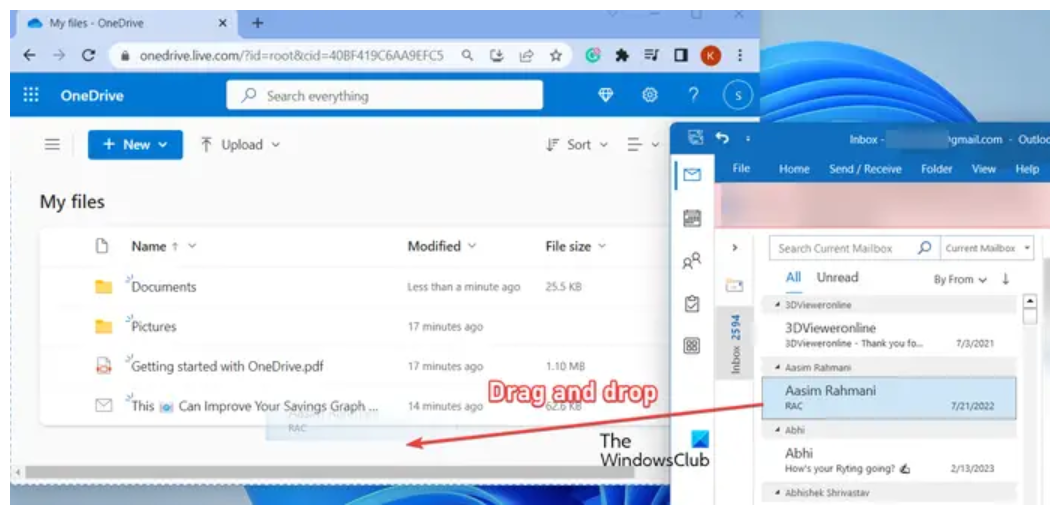This screenshot has height=511, width=1050.
Task: Open Outlook Calendar navigation icon
Action: [692, 218]
